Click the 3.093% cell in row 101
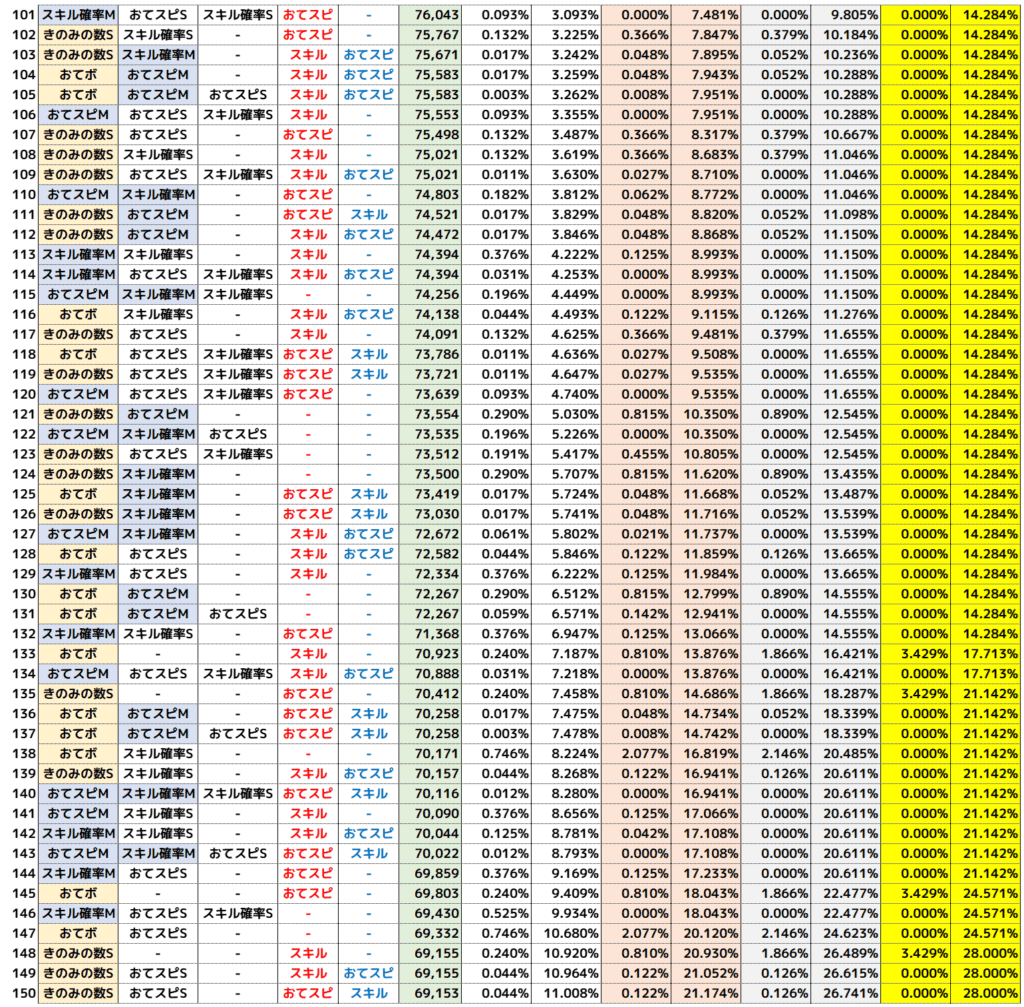Image resolution: width=1024 pixels, height=1007 pixels. [567, 15]
